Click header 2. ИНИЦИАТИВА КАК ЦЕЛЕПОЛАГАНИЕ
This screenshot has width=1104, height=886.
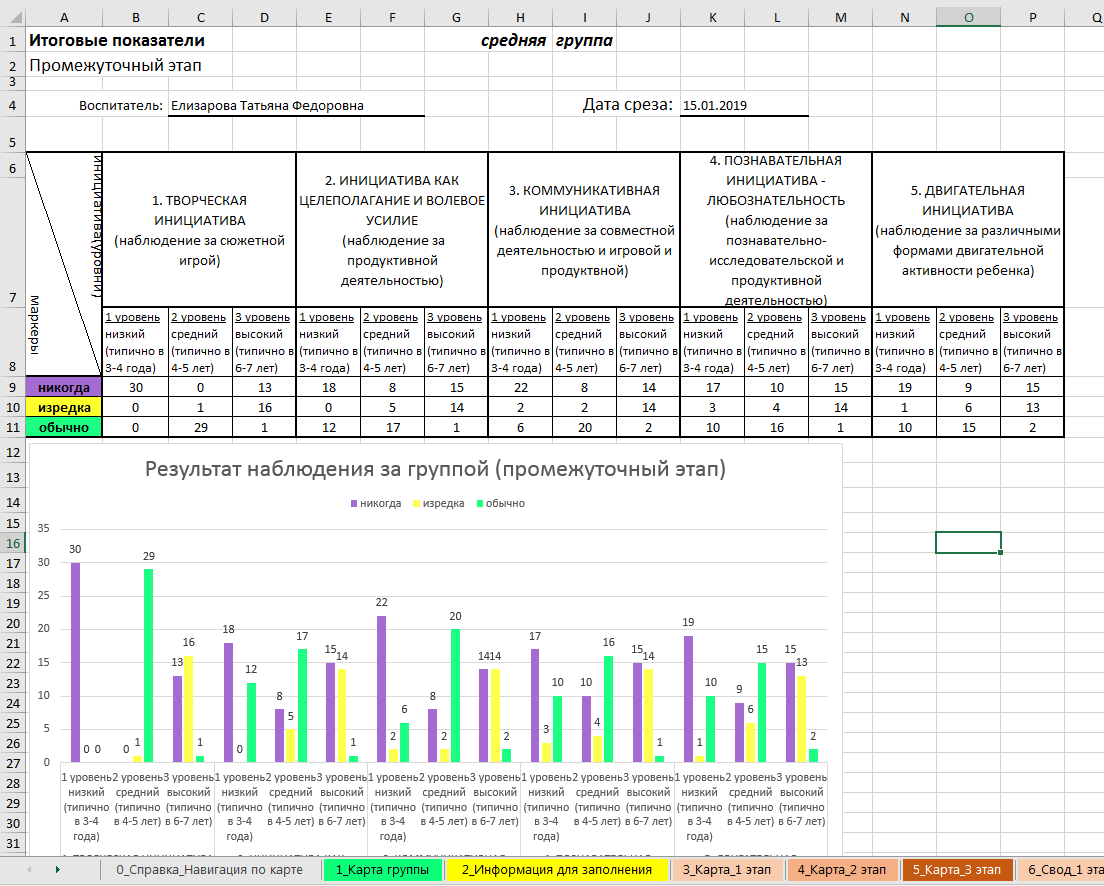392,230
